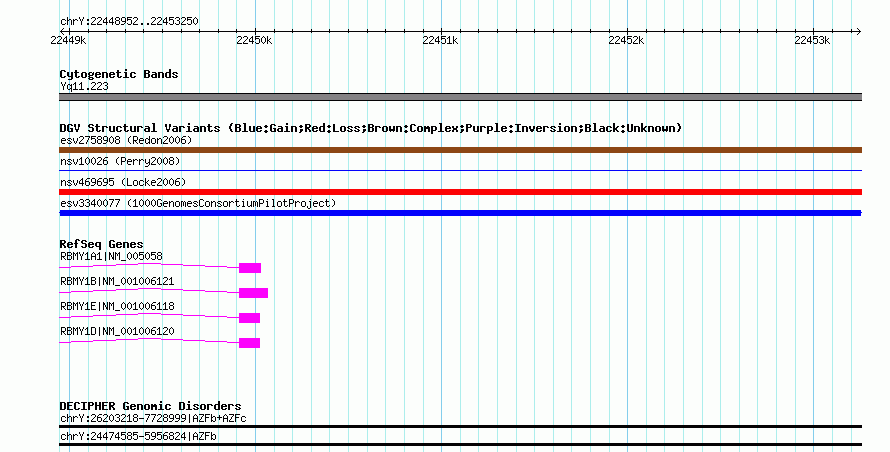
Task: Click the Yq11.223 band label
Action: (x=85, y=87)
